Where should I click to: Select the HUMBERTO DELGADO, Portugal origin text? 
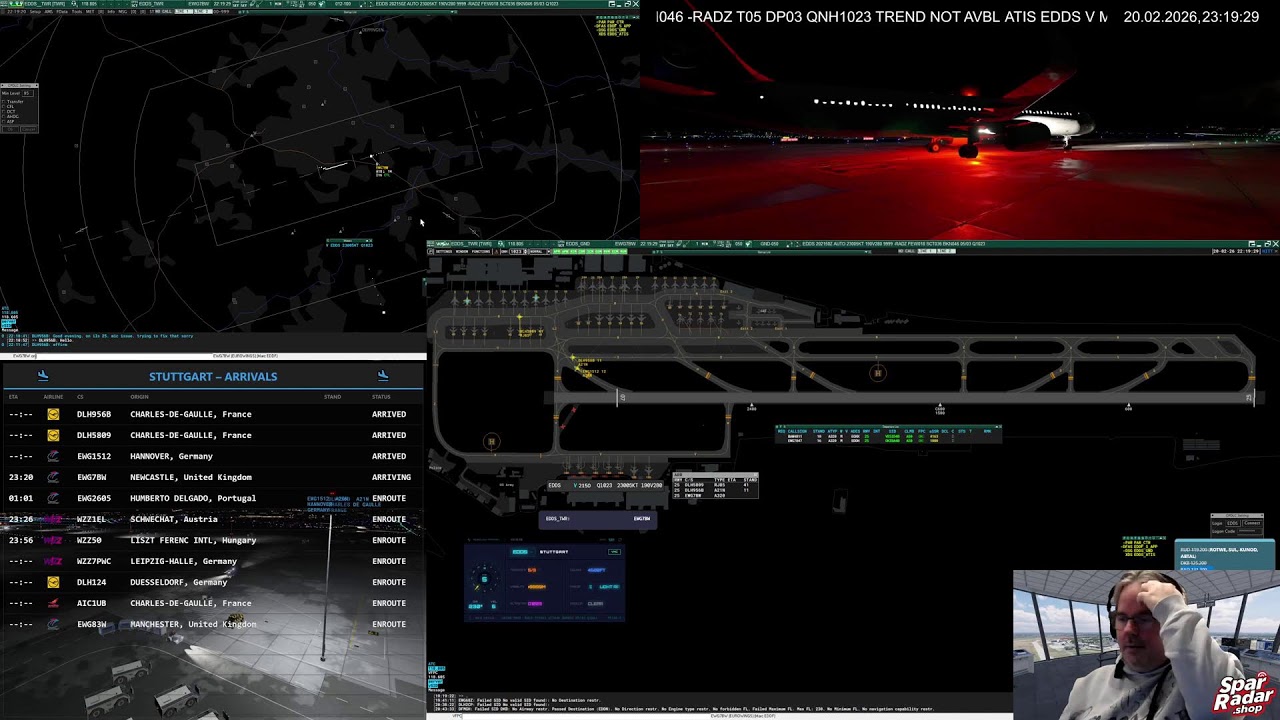click(x=193, y=498)
